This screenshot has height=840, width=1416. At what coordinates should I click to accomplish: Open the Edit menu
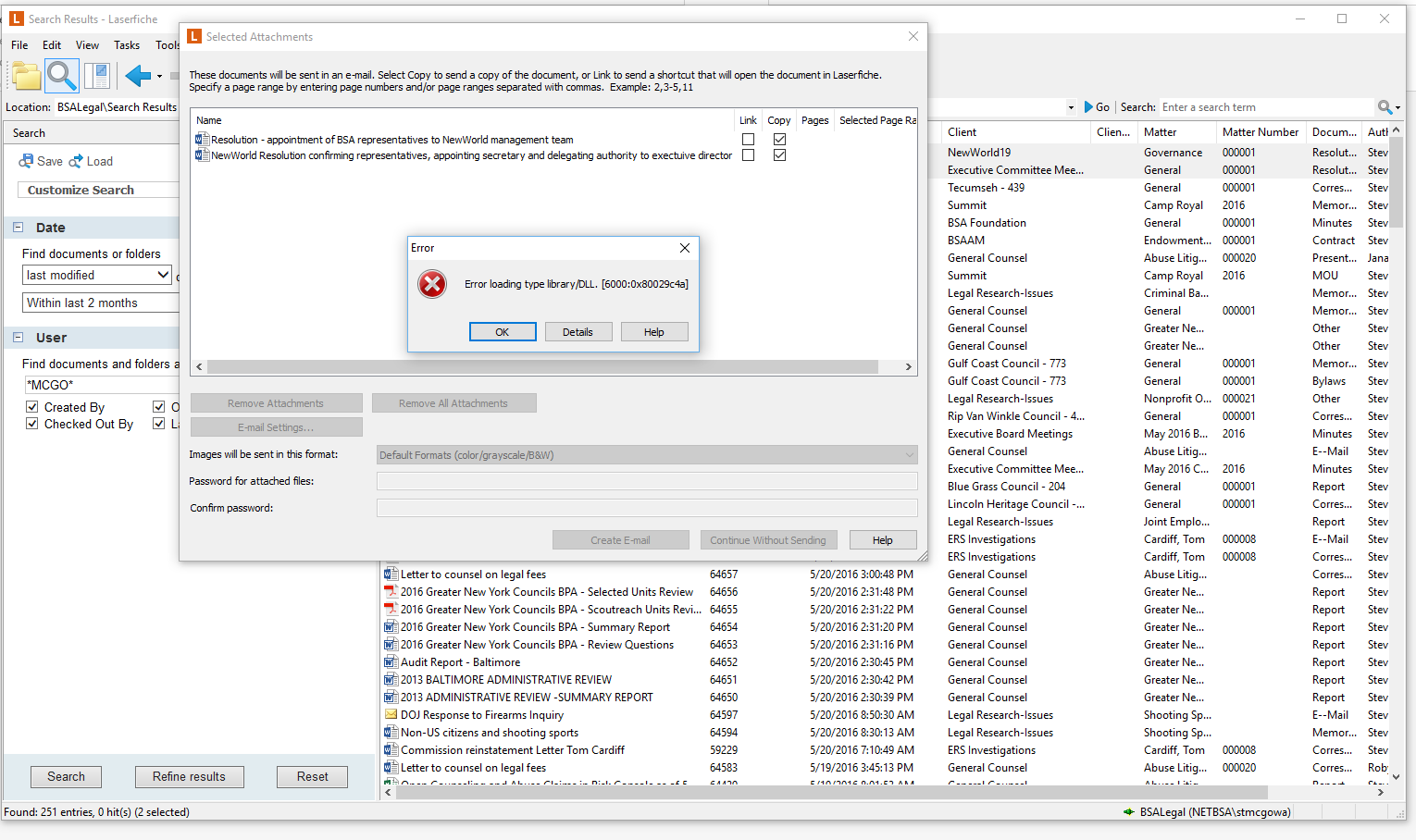click(x=52, y=44)
